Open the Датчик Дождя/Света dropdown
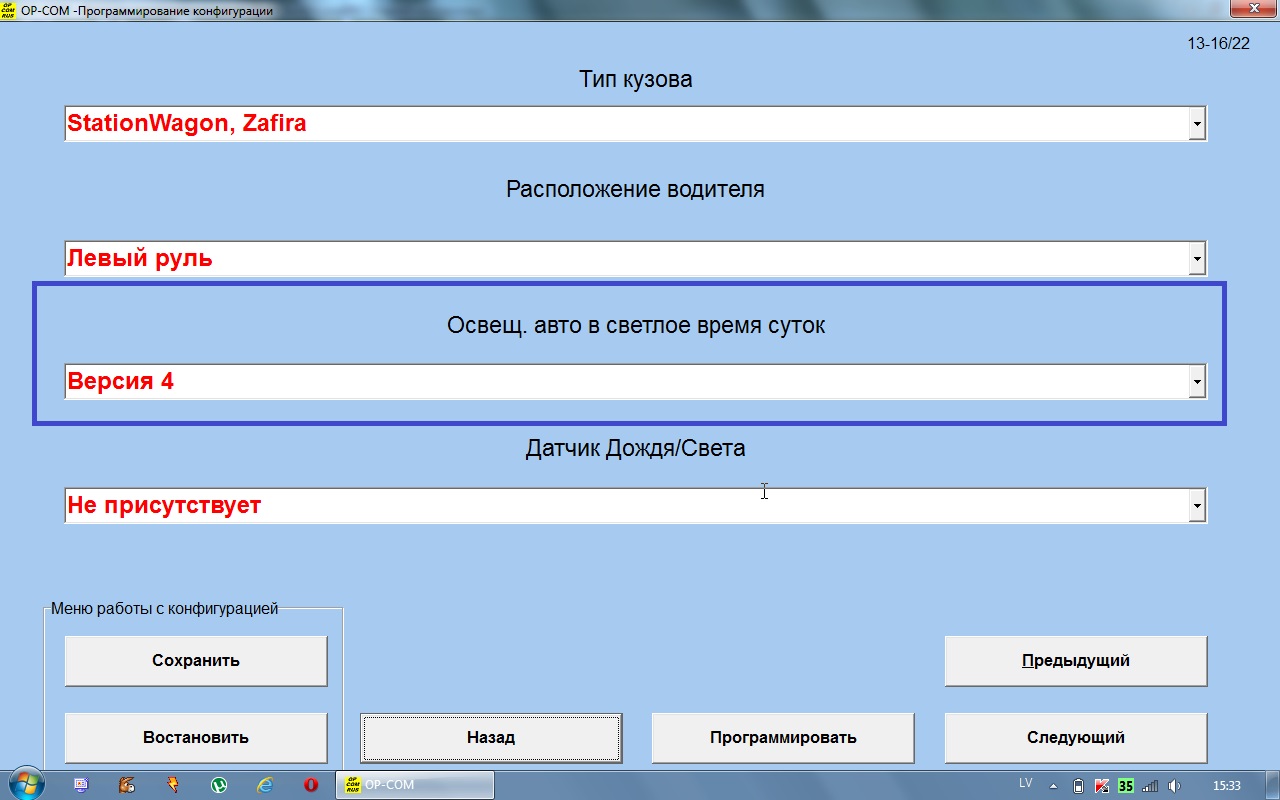Image resolution: width=1280 pixels, height=800 pixels. [x=1196, y=506]
